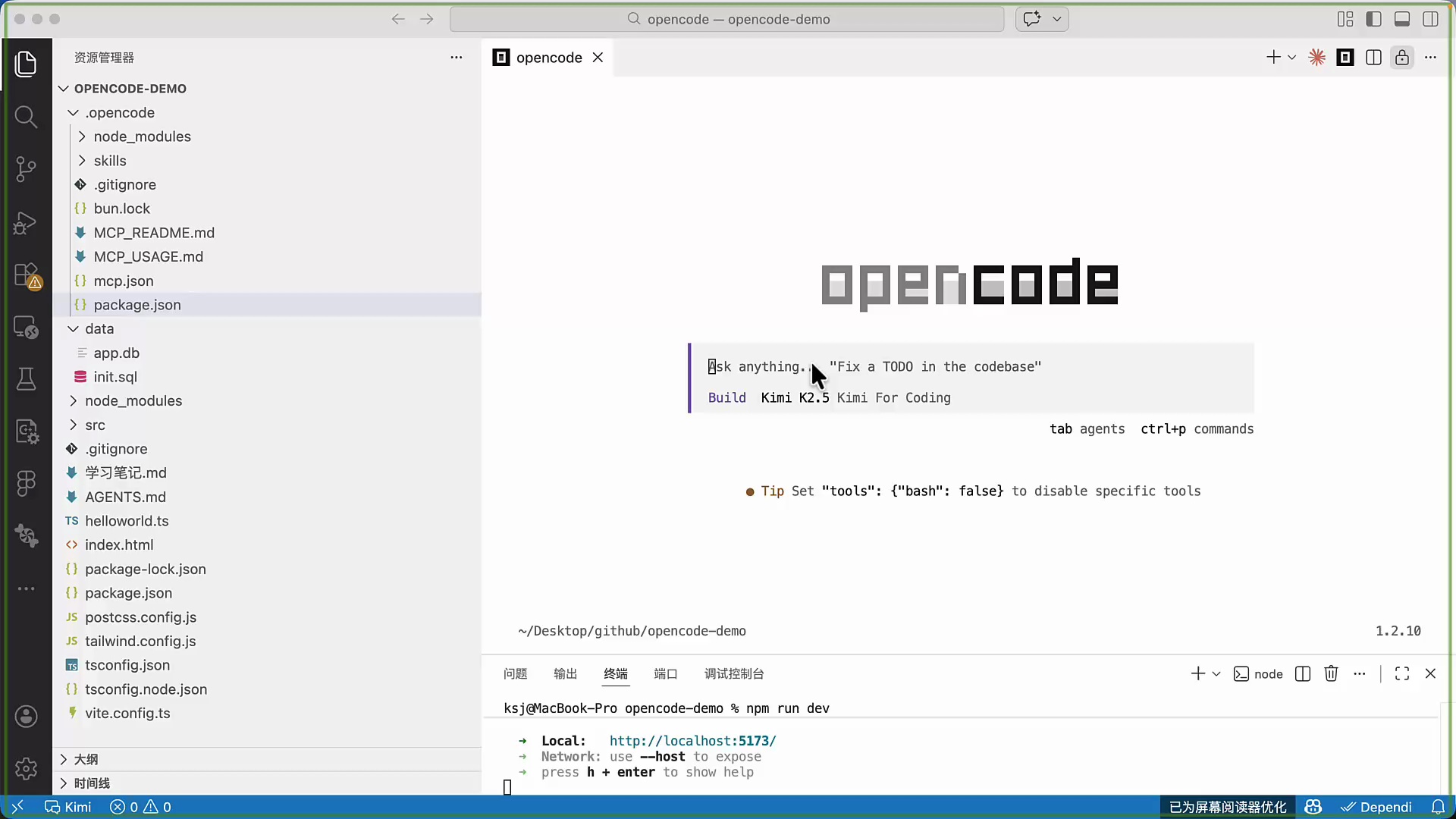Image resolution: width=1456 pixels, height=819 pixels.
Task: Open the Remote Explorer icon in activity bar
Action: (x=26, y=327)
